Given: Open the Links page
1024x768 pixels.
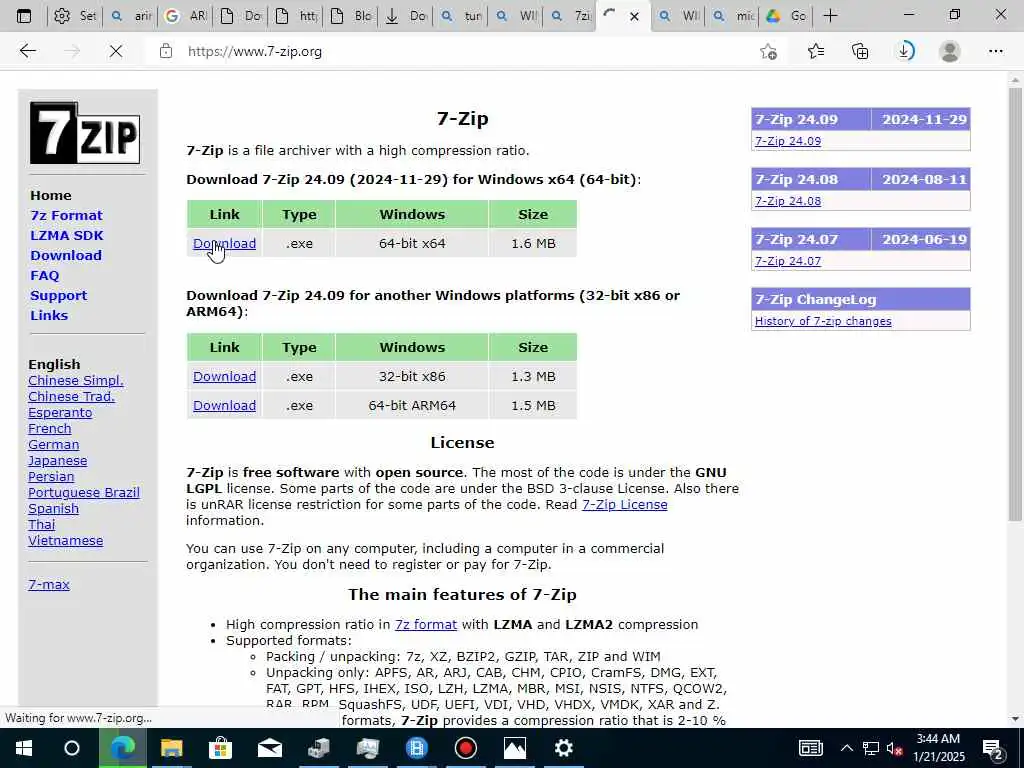Looking at the screenshot, I should 49,315.
